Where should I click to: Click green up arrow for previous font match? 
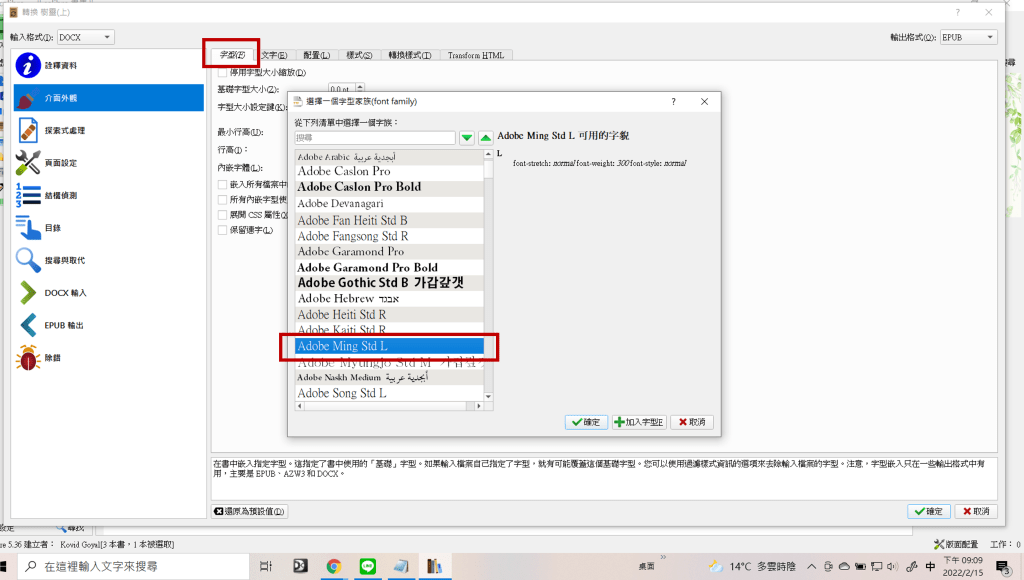pos(485,138)
